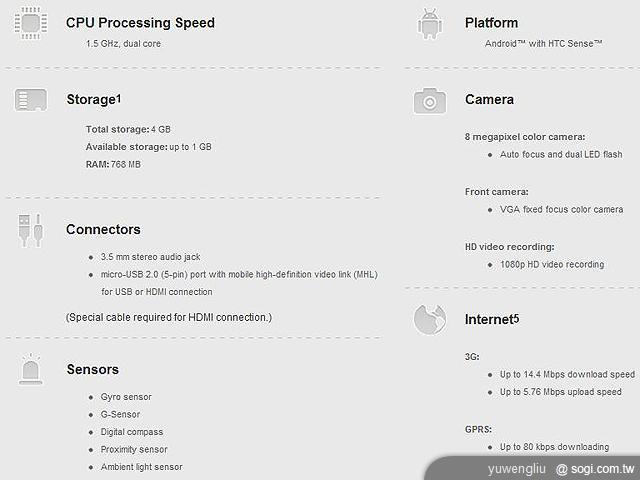The height and width of the screenshot is (480, 640).
Task: Click the Storage memory card icon
Action: click(x=29, y=100)
